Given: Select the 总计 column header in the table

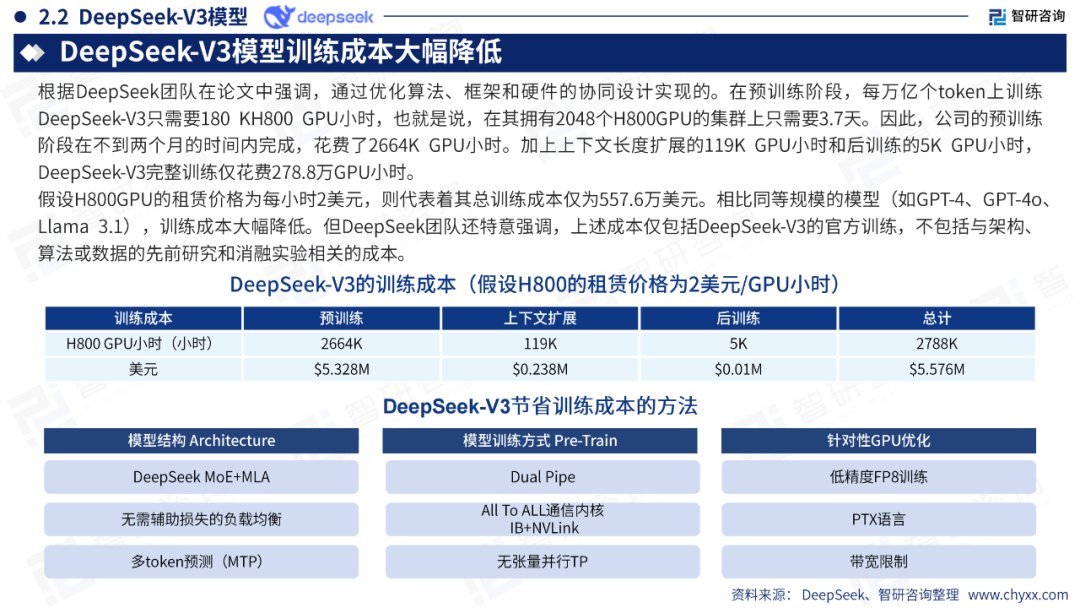Looking at the screenshot, I should 936,318.
